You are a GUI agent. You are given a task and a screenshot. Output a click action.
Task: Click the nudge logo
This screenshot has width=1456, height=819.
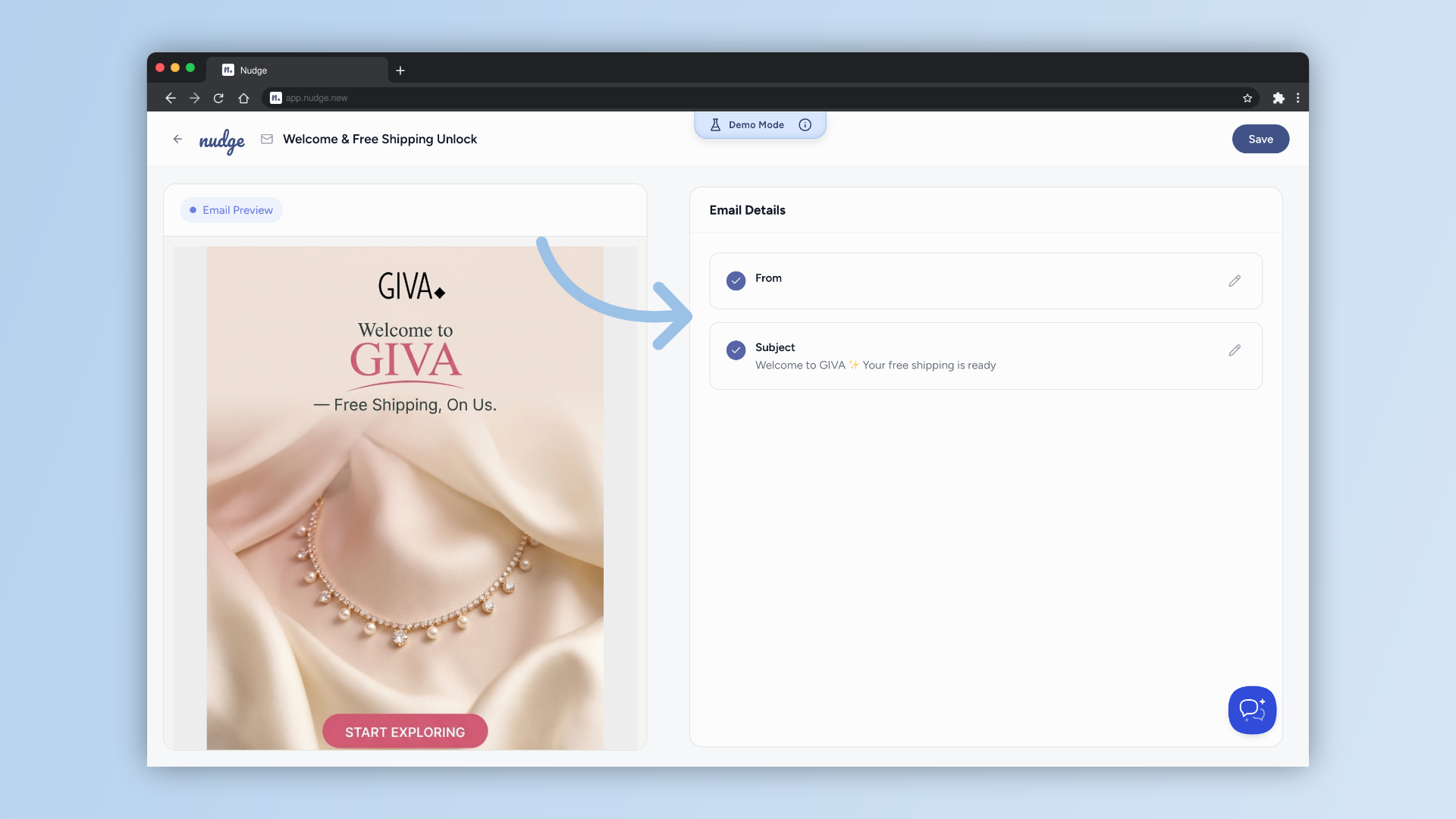click(x=221, y=141)
